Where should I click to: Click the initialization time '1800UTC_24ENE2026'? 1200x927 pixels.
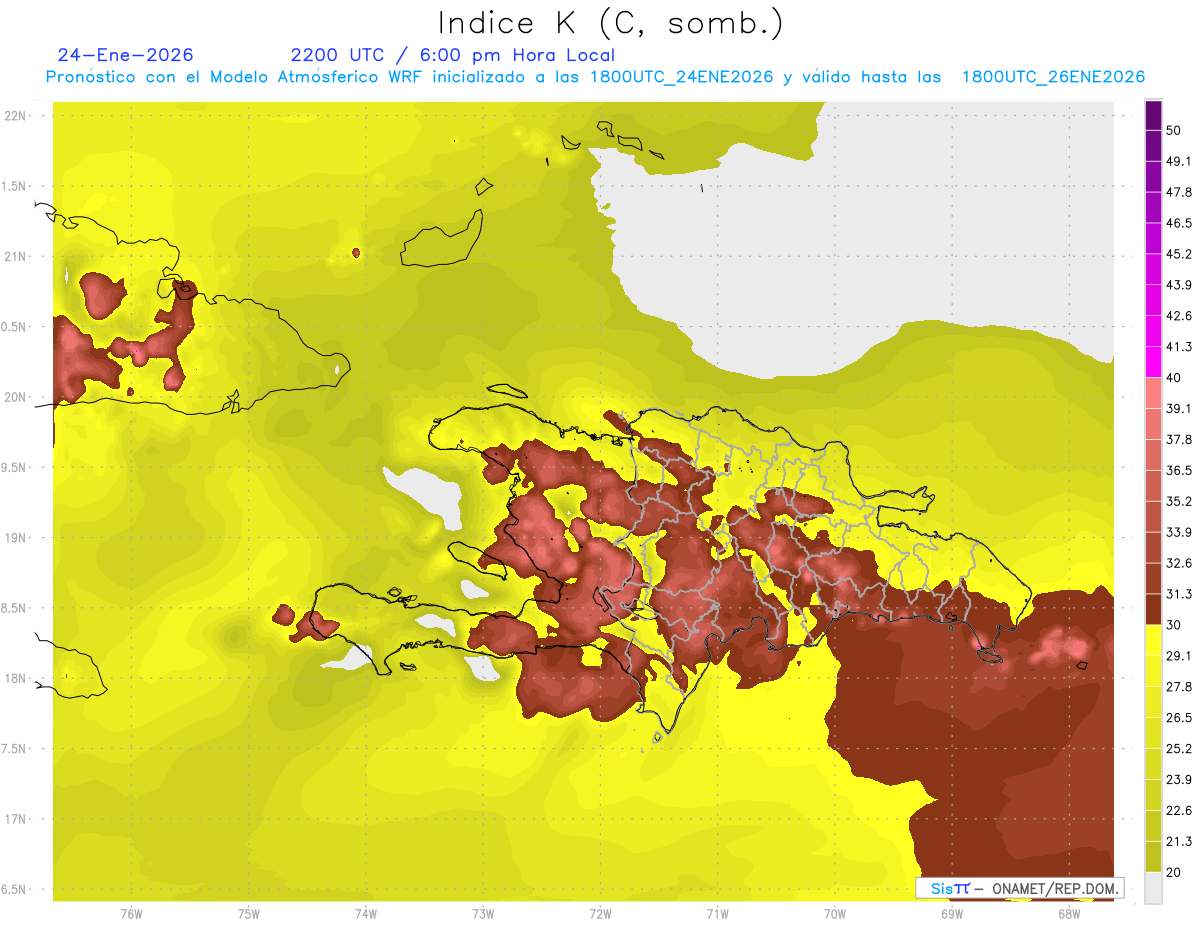(x=682, y=77)
